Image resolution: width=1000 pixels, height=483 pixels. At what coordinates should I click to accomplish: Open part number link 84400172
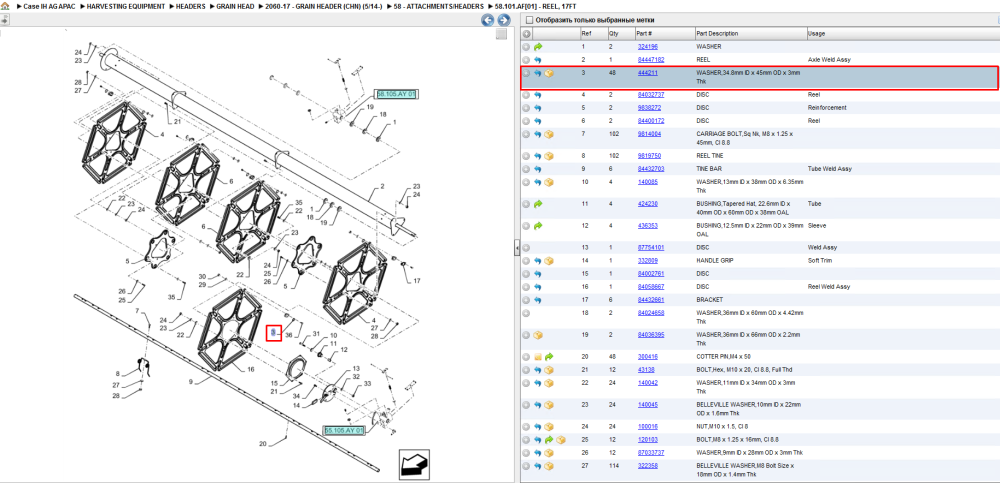tap(651, 121)
